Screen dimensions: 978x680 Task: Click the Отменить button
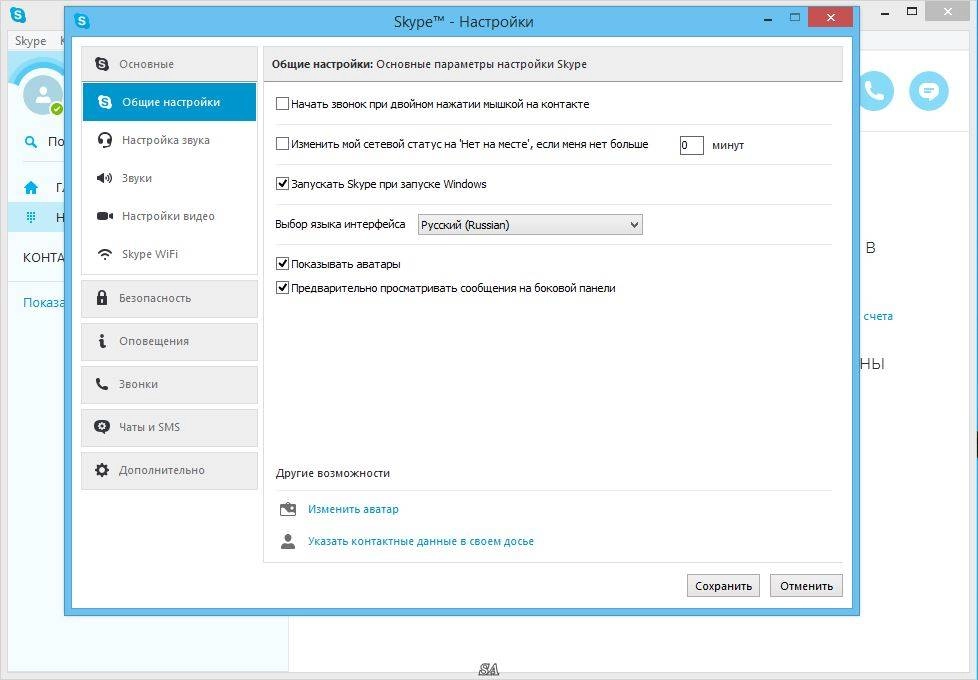pyautogui.click(x=806, y=586)
